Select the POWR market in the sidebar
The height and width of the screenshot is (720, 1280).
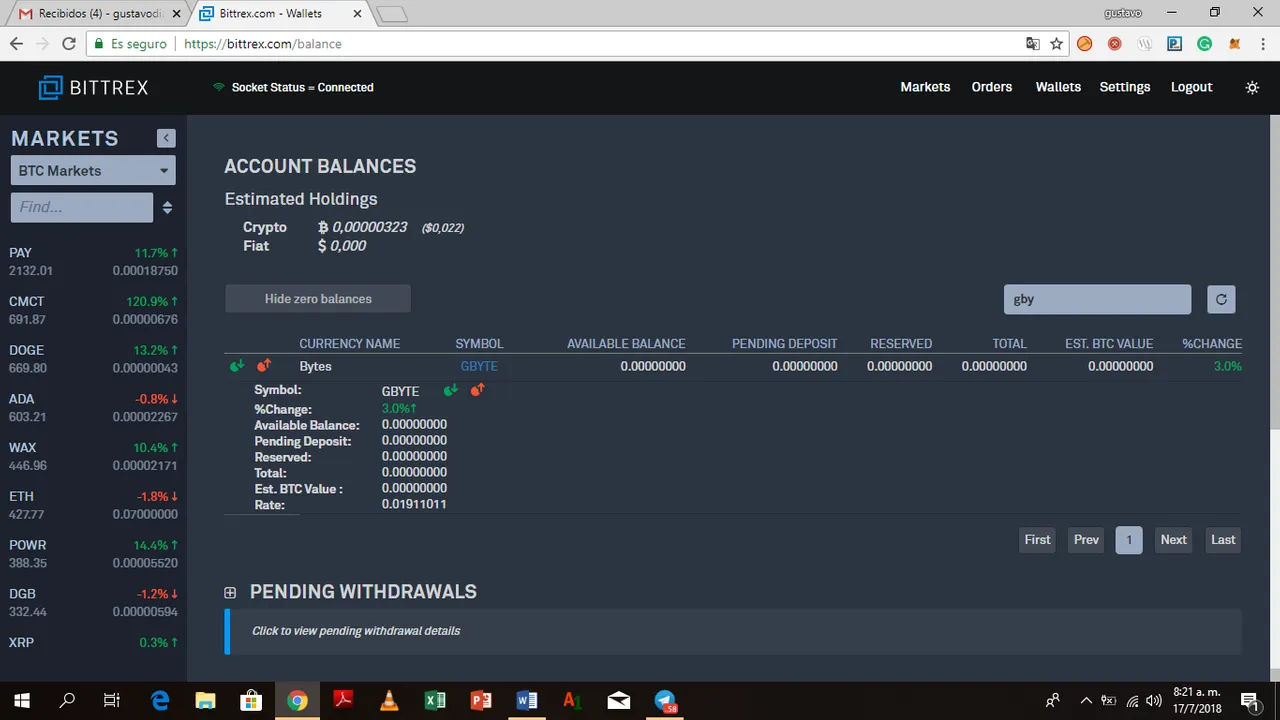tap(93, 554)
